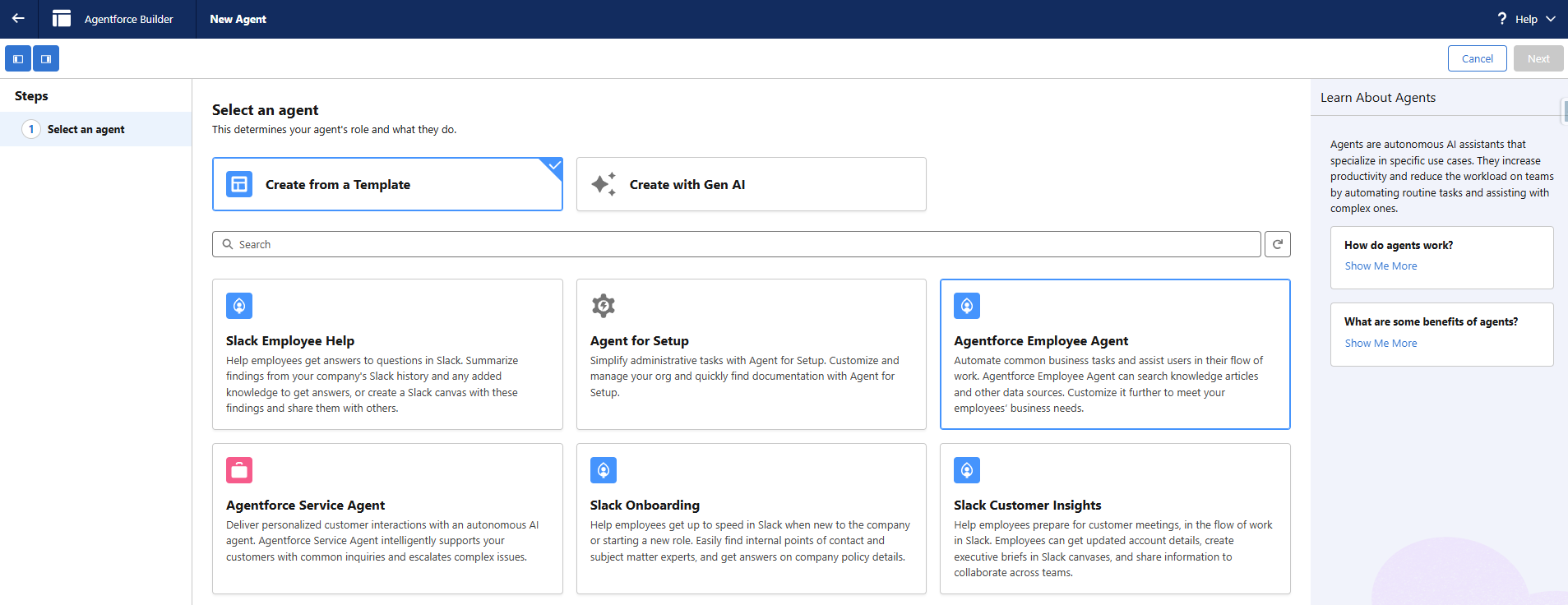1568x605 pixels.
Task: Toggle the left Steps panel
Action: 18,59
